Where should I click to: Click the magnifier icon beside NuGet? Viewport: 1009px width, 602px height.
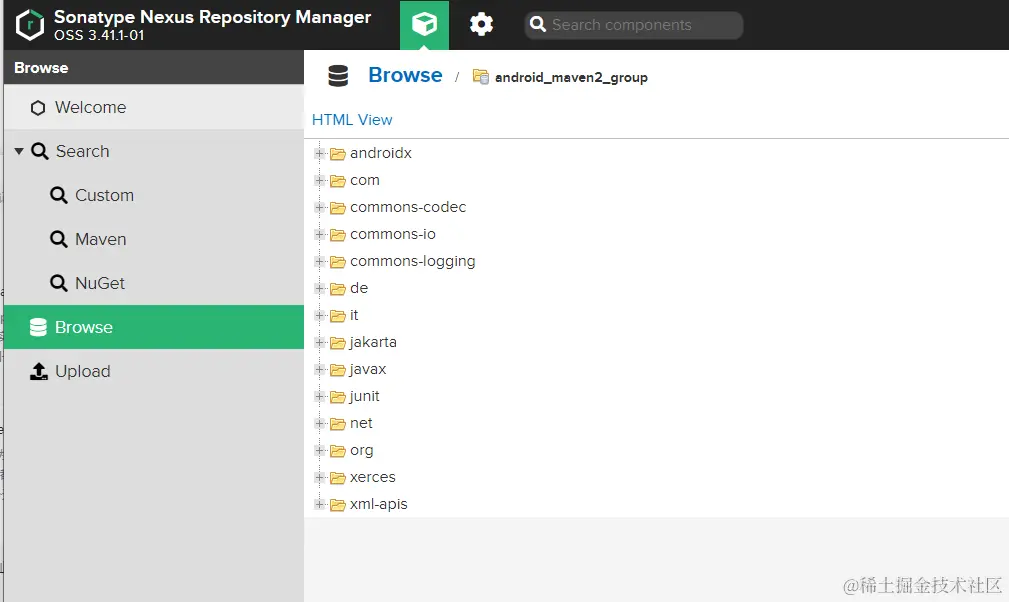click(x=59, y=283)
